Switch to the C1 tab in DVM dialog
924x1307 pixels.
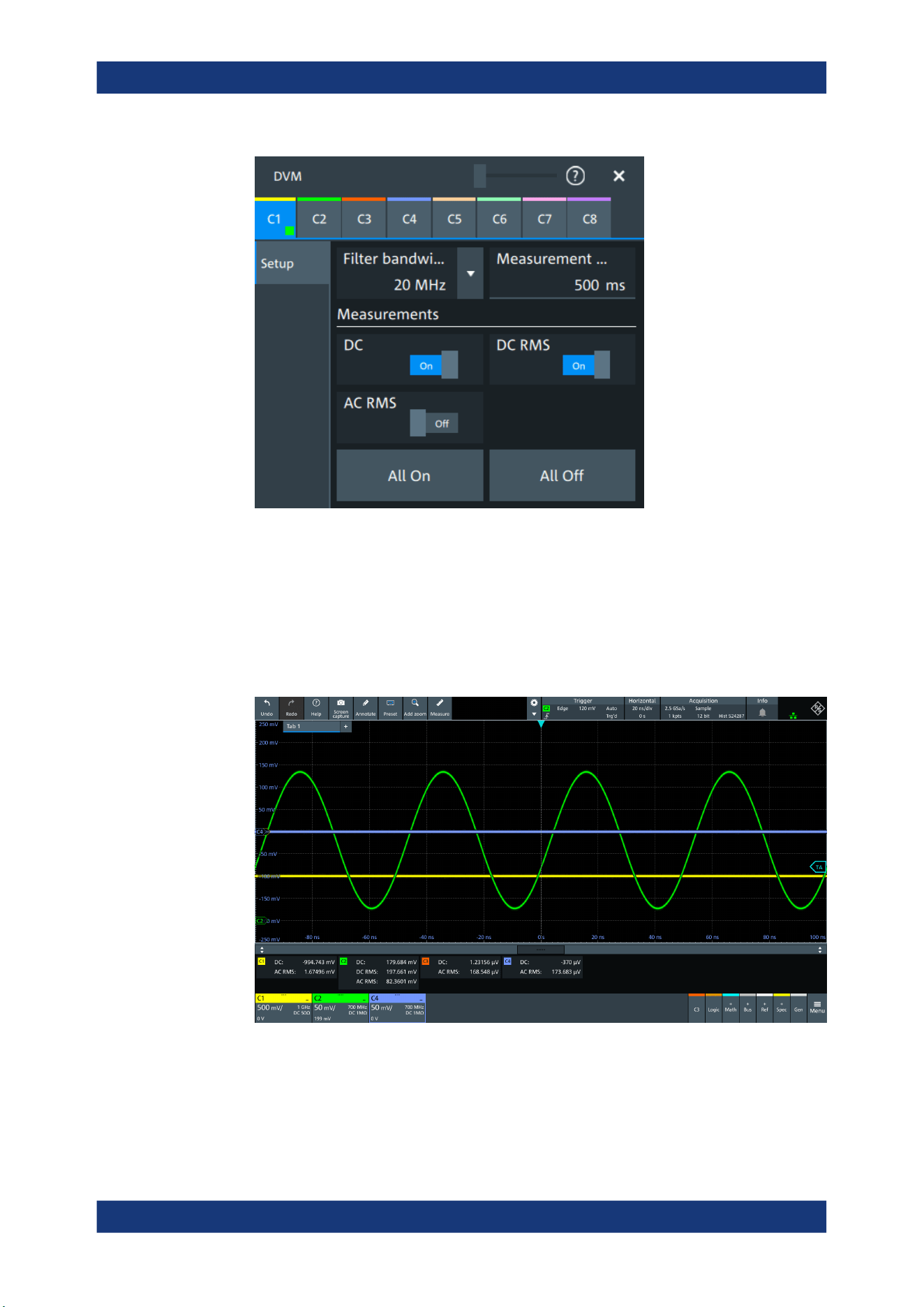275,219
